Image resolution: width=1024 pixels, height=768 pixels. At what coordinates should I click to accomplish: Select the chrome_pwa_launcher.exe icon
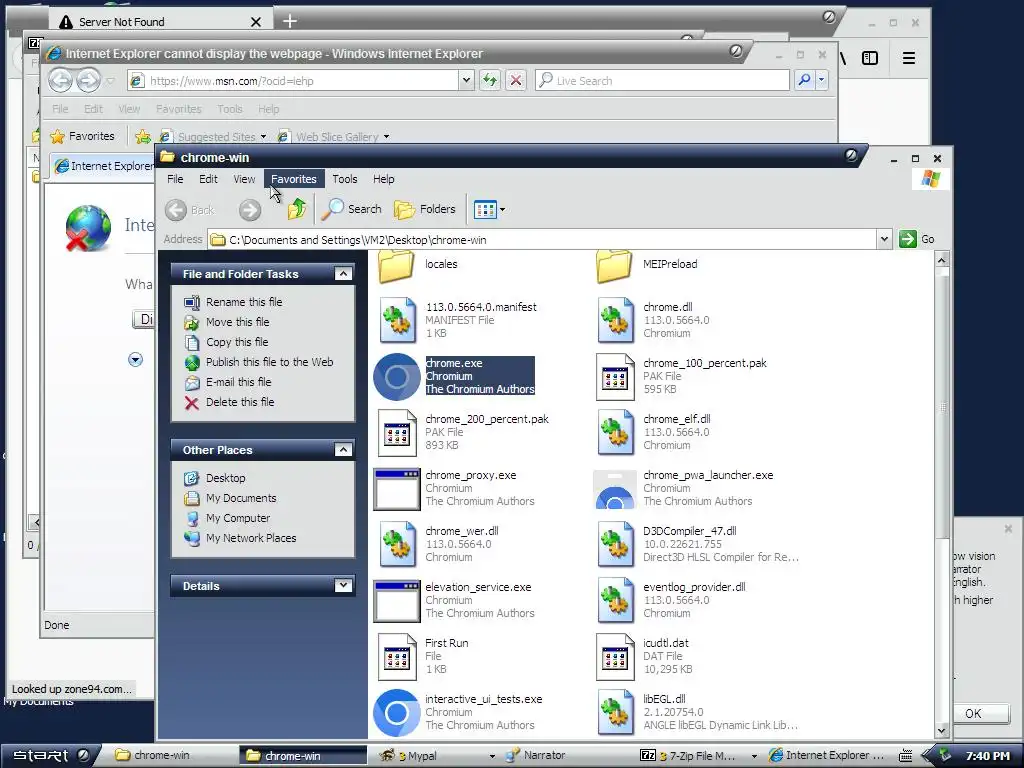point(615,489)
